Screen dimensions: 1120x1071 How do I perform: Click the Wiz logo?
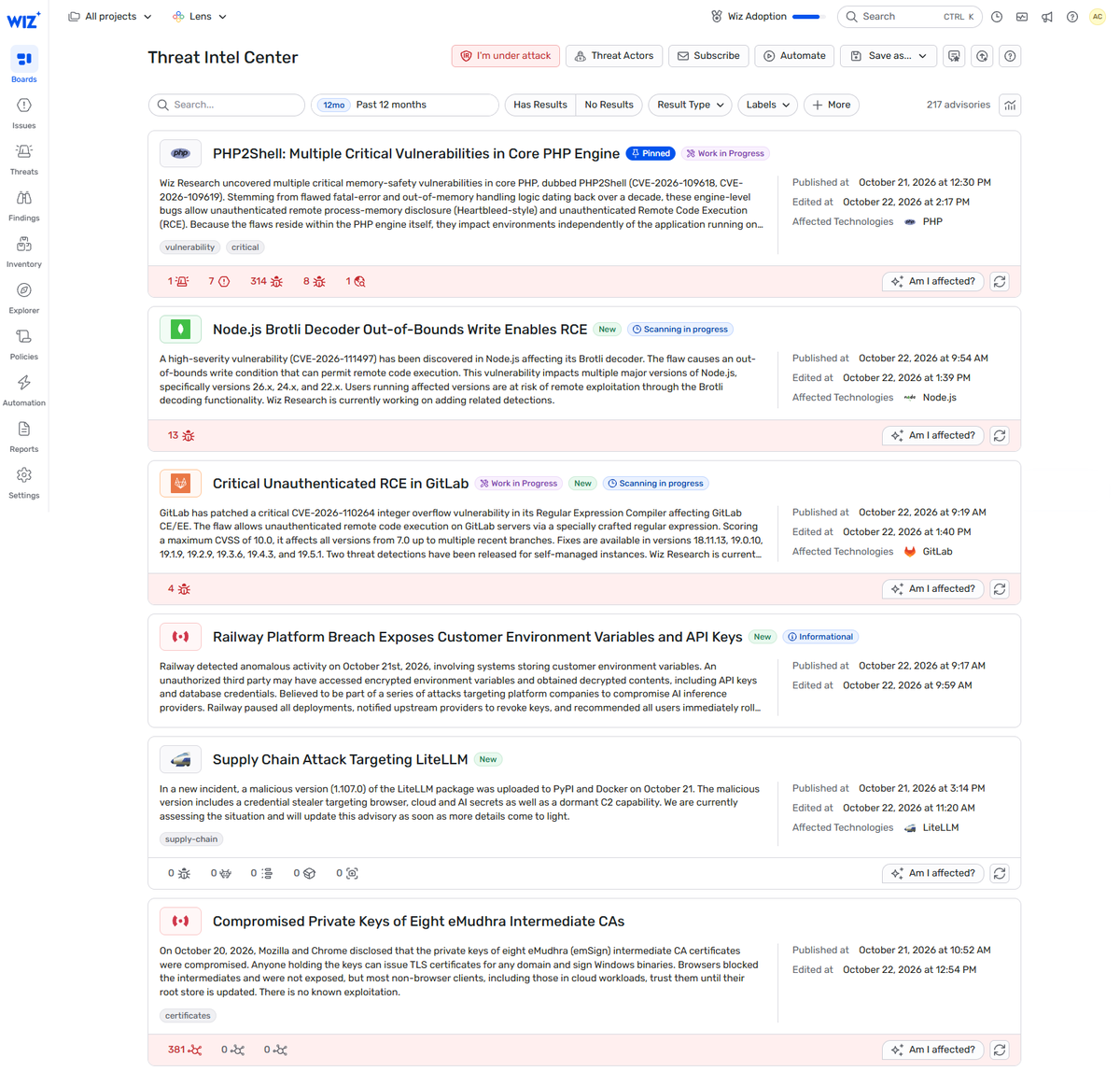pyautogui.click(x=24, y=19)
